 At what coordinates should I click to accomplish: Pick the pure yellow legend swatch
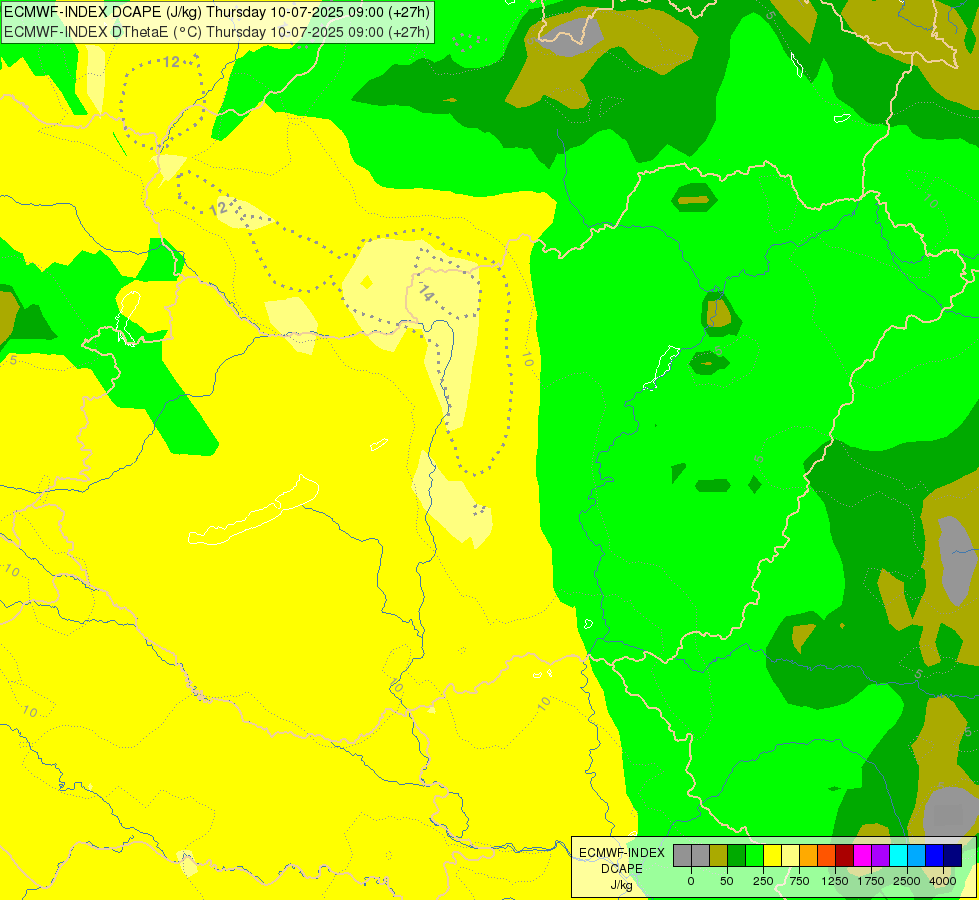(x=772, y=855)
